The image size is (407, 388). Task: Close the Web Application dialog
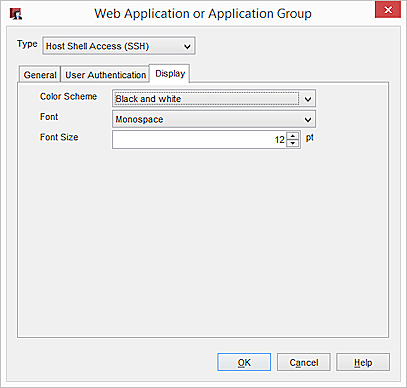pos(388,10)
